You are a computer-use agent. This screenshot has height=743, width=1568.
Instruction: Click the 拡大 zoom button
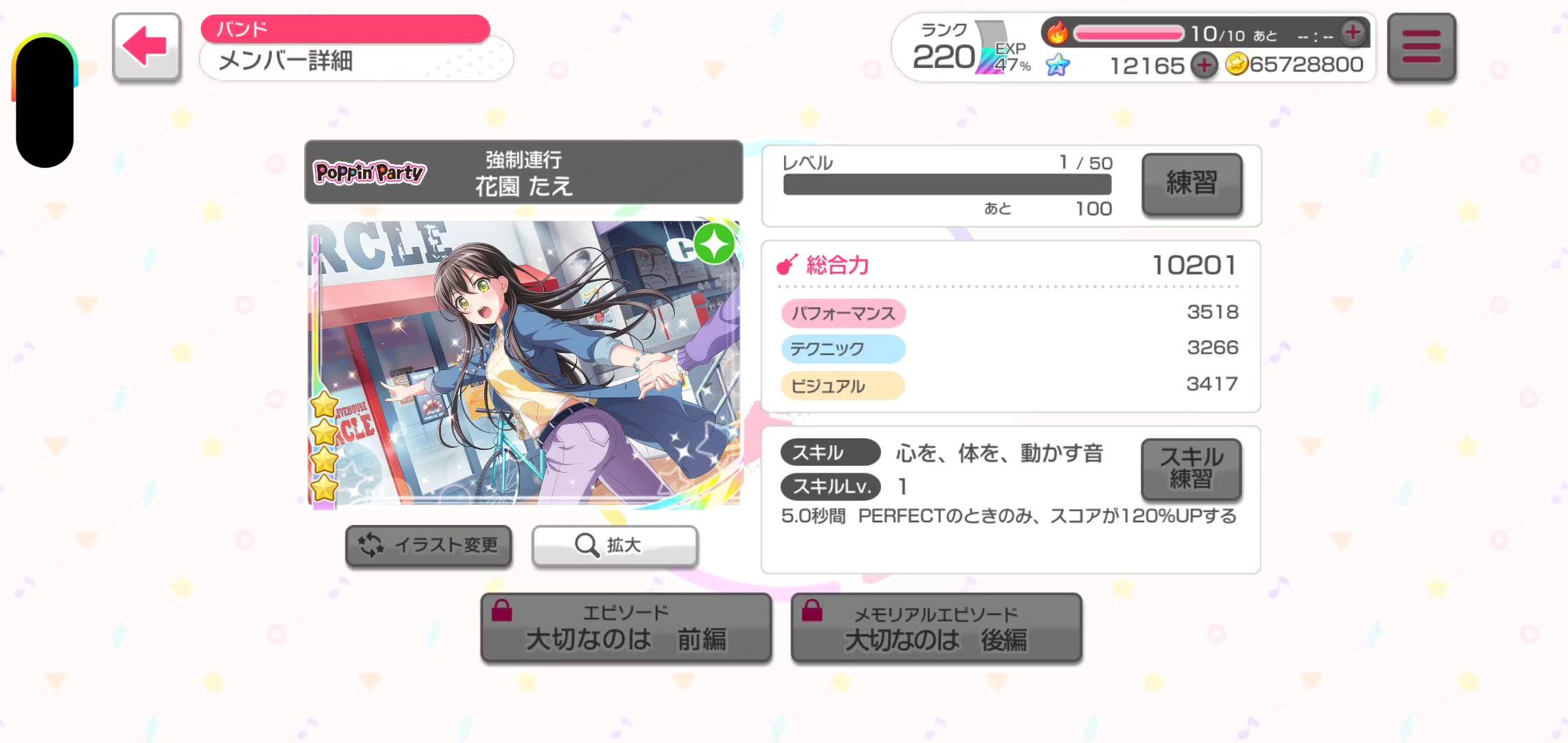coord(615,546)
